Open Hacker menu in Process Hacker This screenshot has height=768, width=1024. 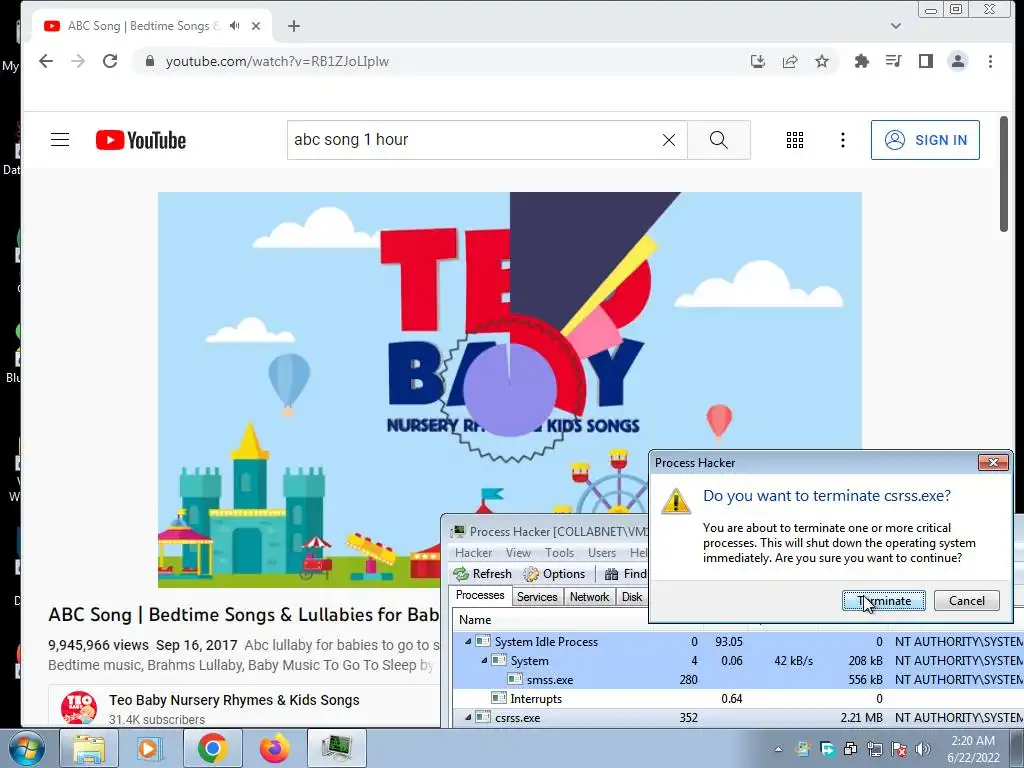coord(473,552)
